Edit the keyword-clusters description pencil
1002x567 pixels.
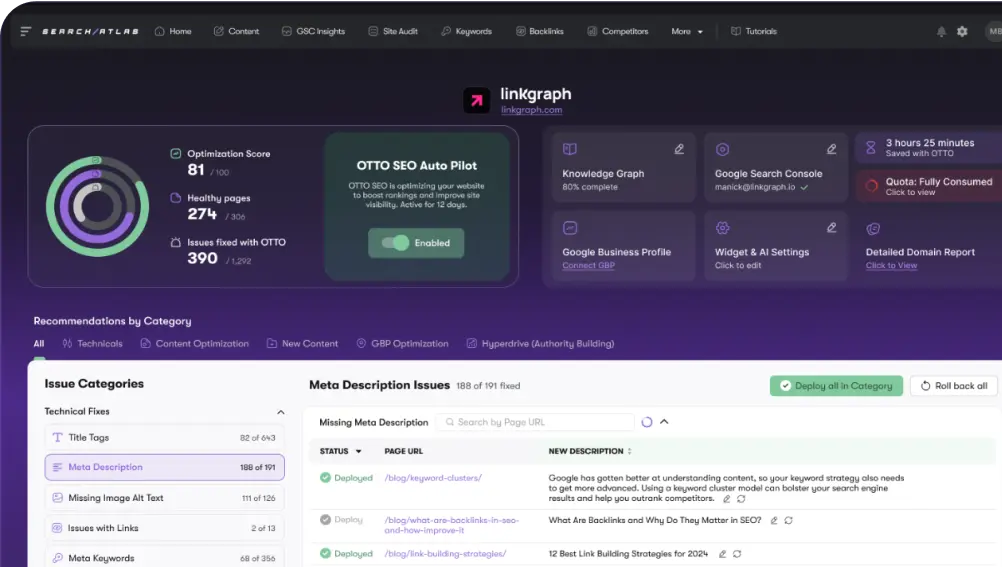pyautogui.click(x=727, y=499)
